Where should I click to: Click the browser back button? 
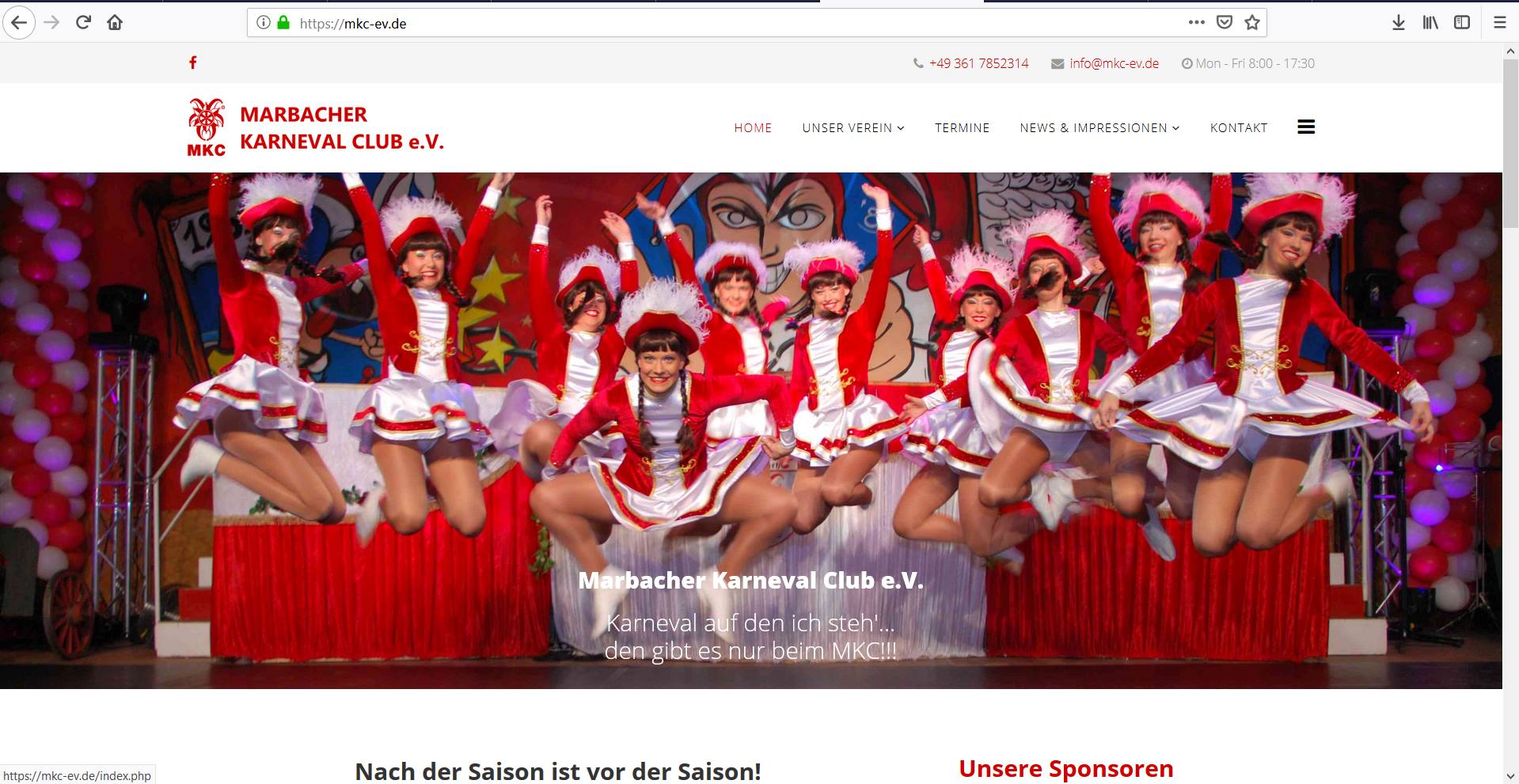click(x=19, y=23)
